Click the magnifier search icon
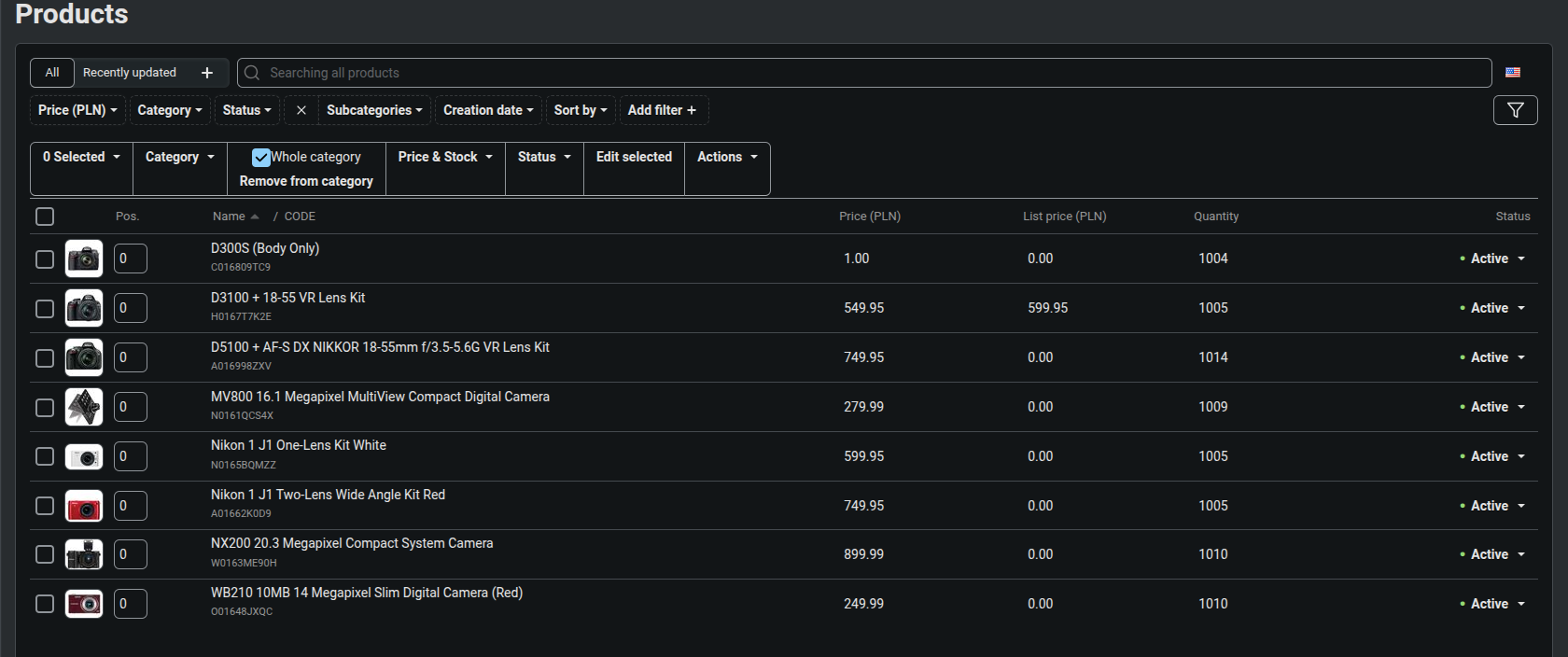This screenshot has height=657, width=1568. pos(252,73)
